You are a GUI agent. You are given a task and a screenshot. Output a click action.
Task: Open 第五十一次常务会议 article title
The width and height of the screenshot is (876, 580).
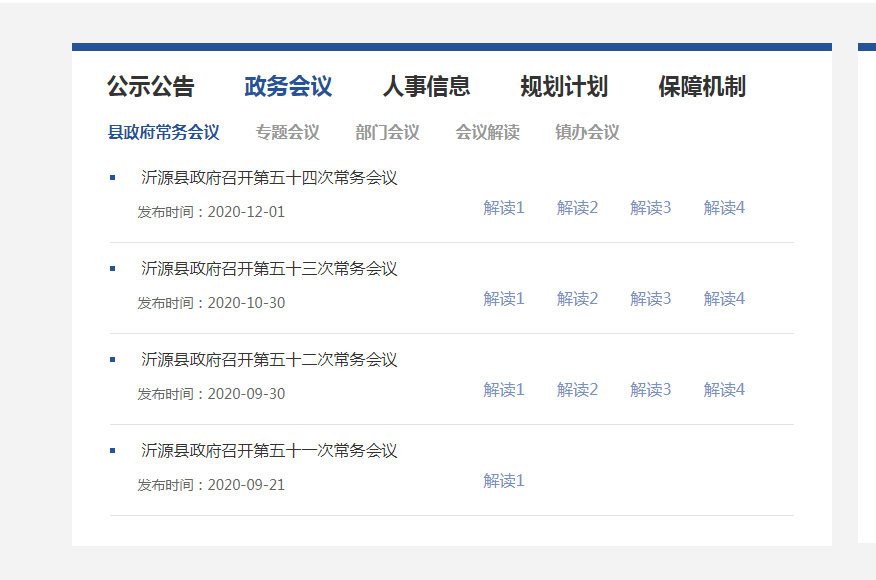pyautogui.click(x=269, y=451)
